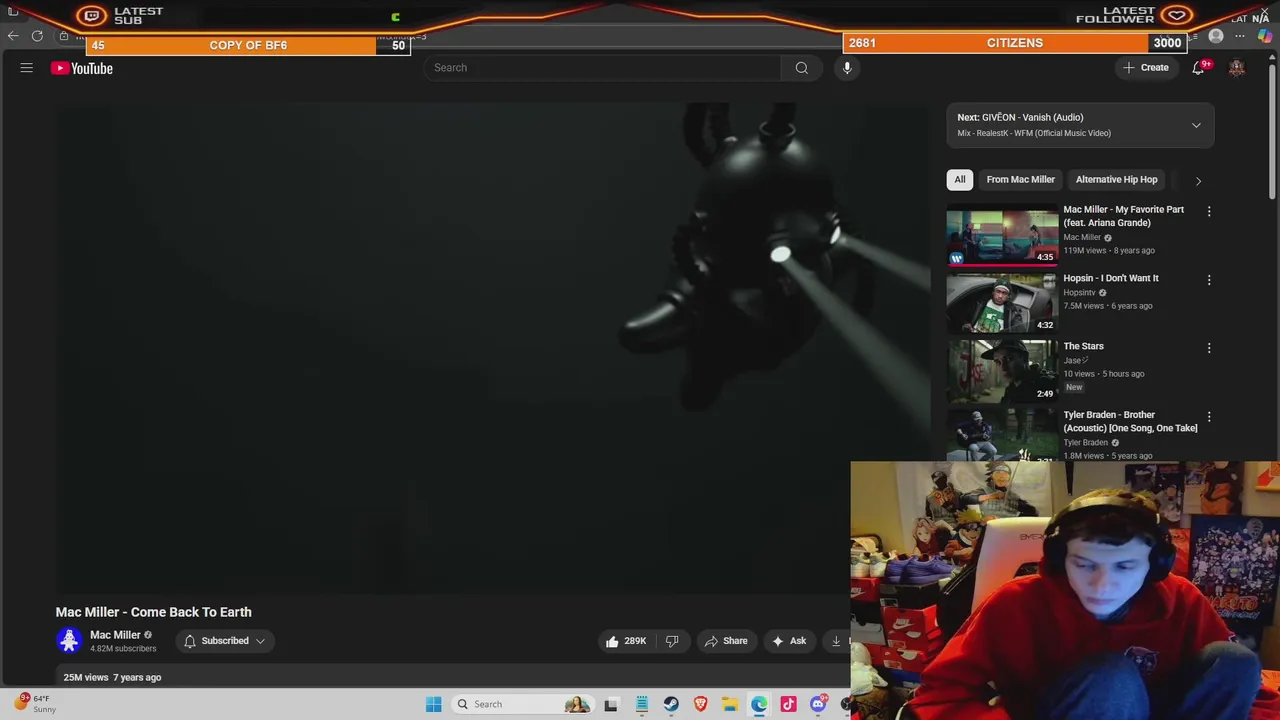Open Brave browser from taskbar
This screenshot has height=720, width=1280.
(700, 704)
